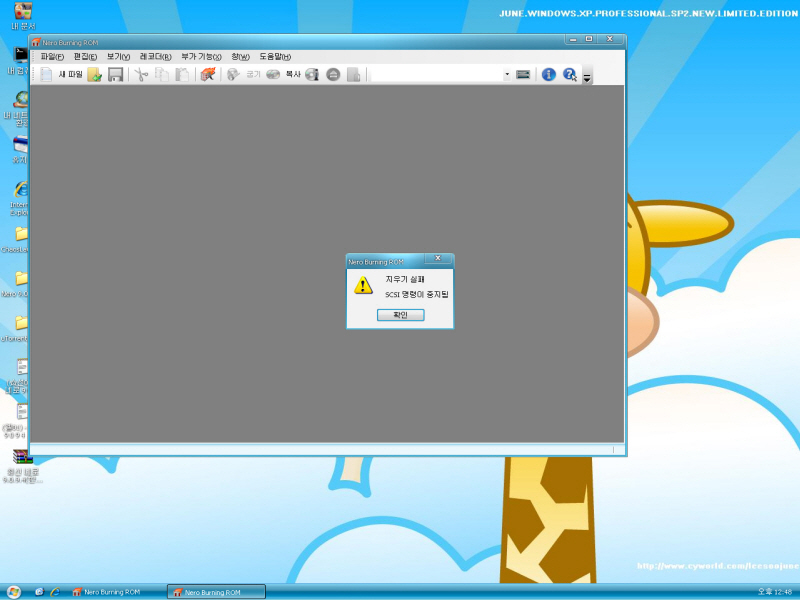
Task: Click the recorder drive icon beside dropdown
Action: point(523,74)
